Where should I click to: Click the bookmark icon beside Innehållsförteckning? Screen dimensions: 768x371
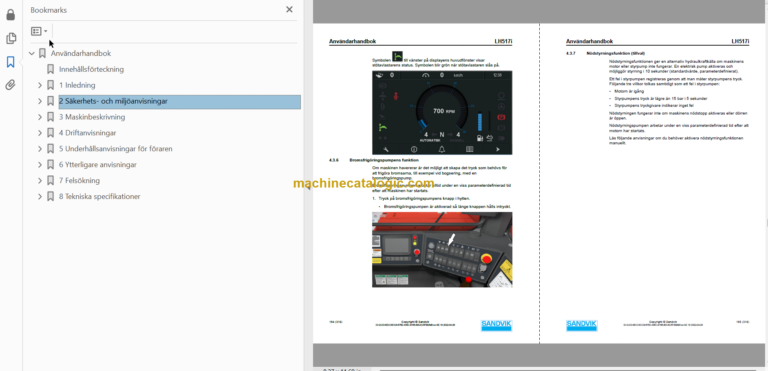(x=50, y=70)
